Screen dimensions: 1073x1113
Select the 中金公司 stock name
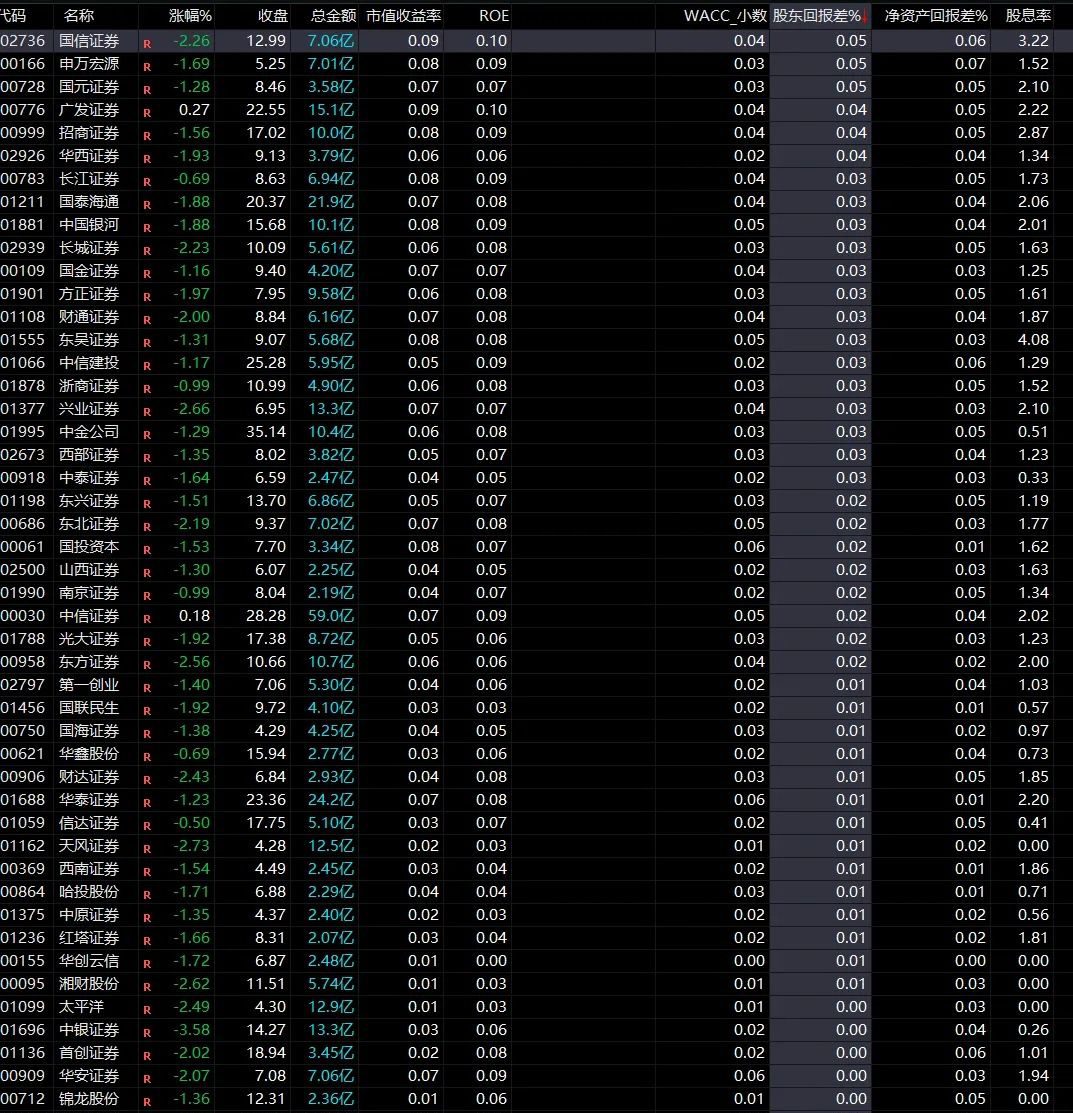(x=89, y=432)
